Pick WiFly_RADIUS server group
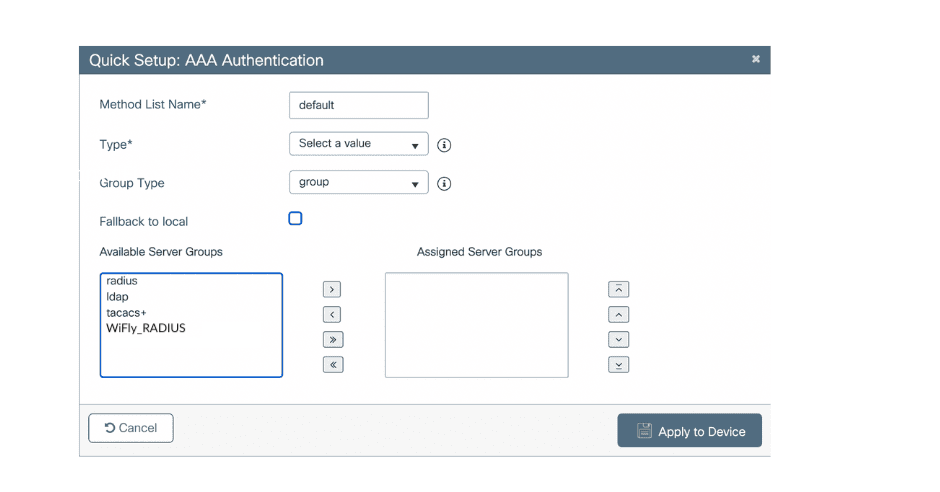This screenshot has height=492, width=940. click(146, 328)
